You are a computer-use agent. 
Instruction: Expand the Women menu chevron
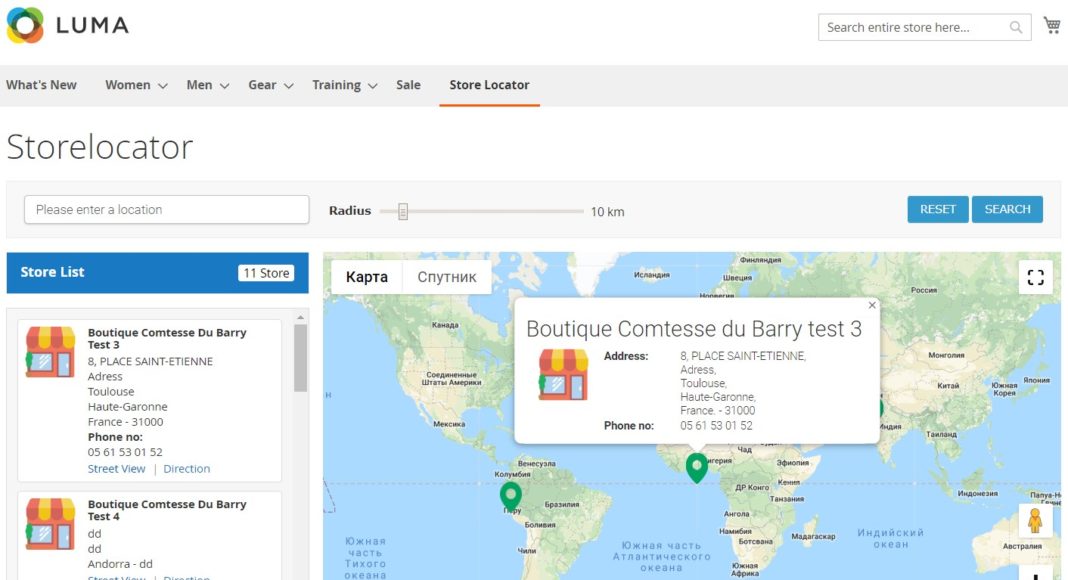tap(163, 86)
